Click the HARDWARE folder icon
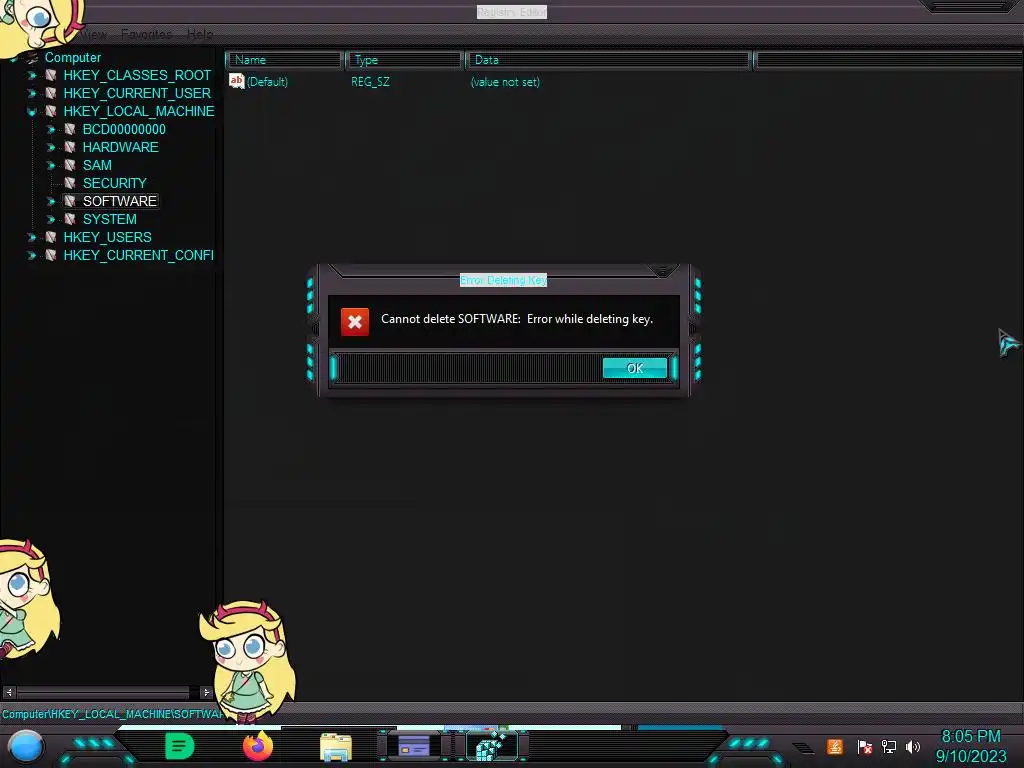The image size is (1024, 768). pos(69,147)
